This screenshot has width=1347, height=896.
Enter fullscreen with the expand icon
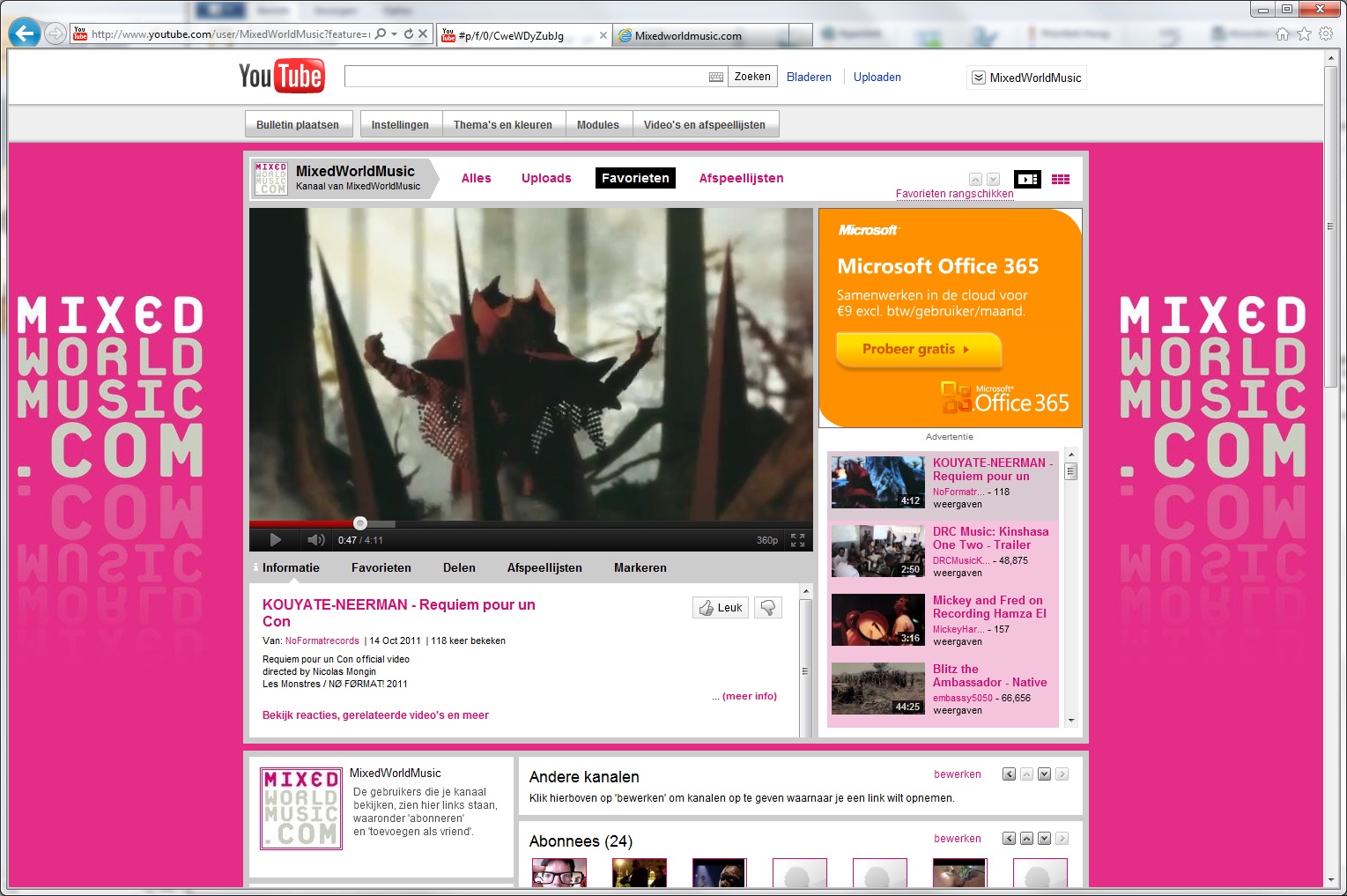coord(797,540)
